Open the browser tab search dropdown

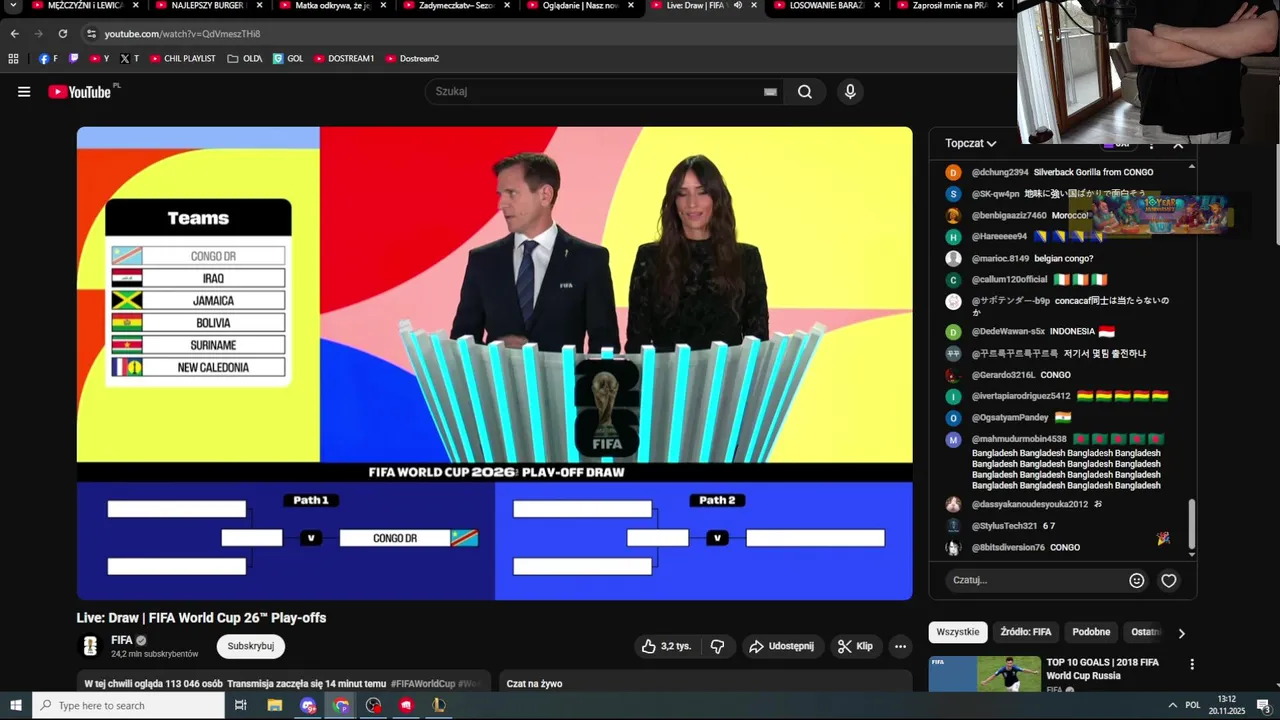(14, 5)
